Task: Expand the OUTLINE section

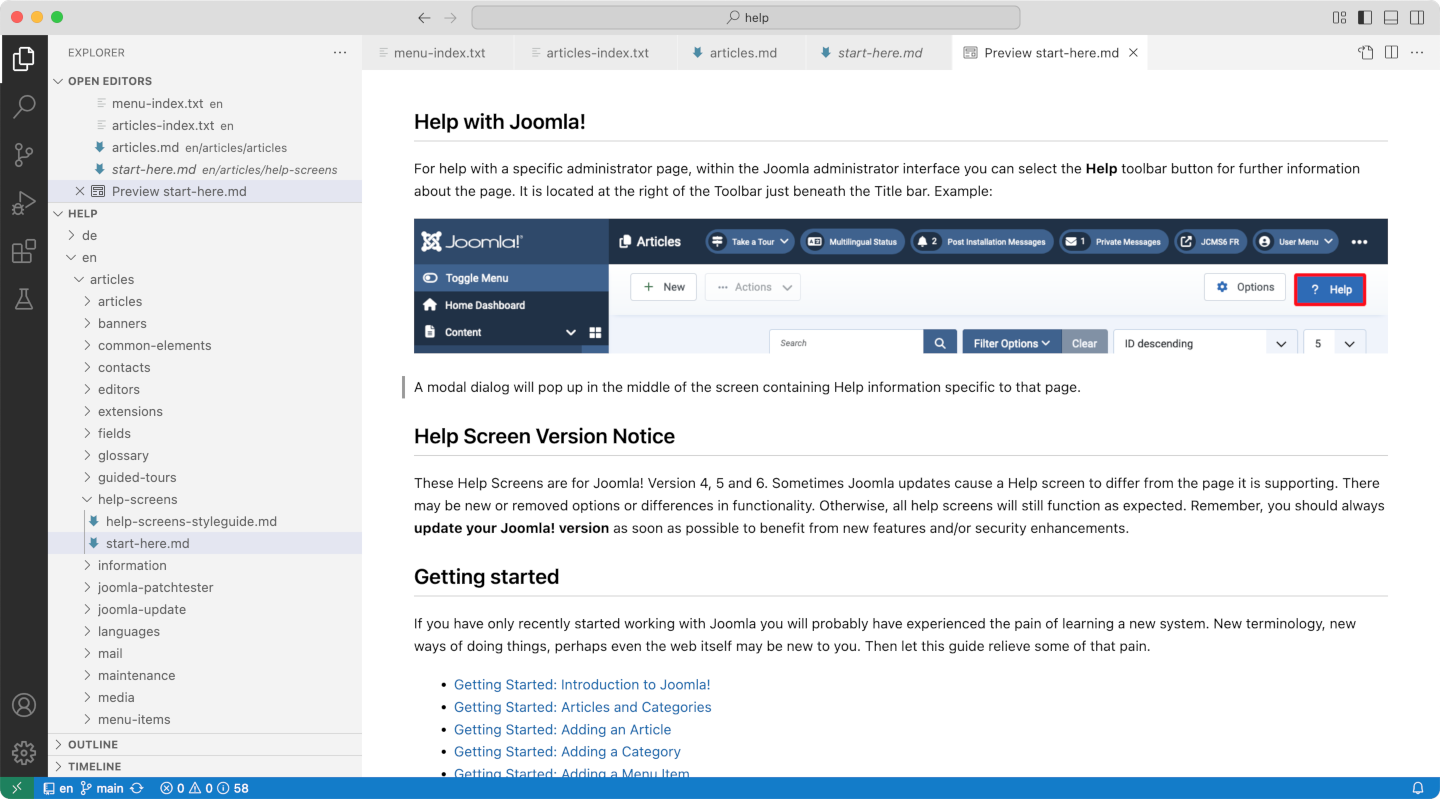Action: pyautogui.click(x=93, y=744)
